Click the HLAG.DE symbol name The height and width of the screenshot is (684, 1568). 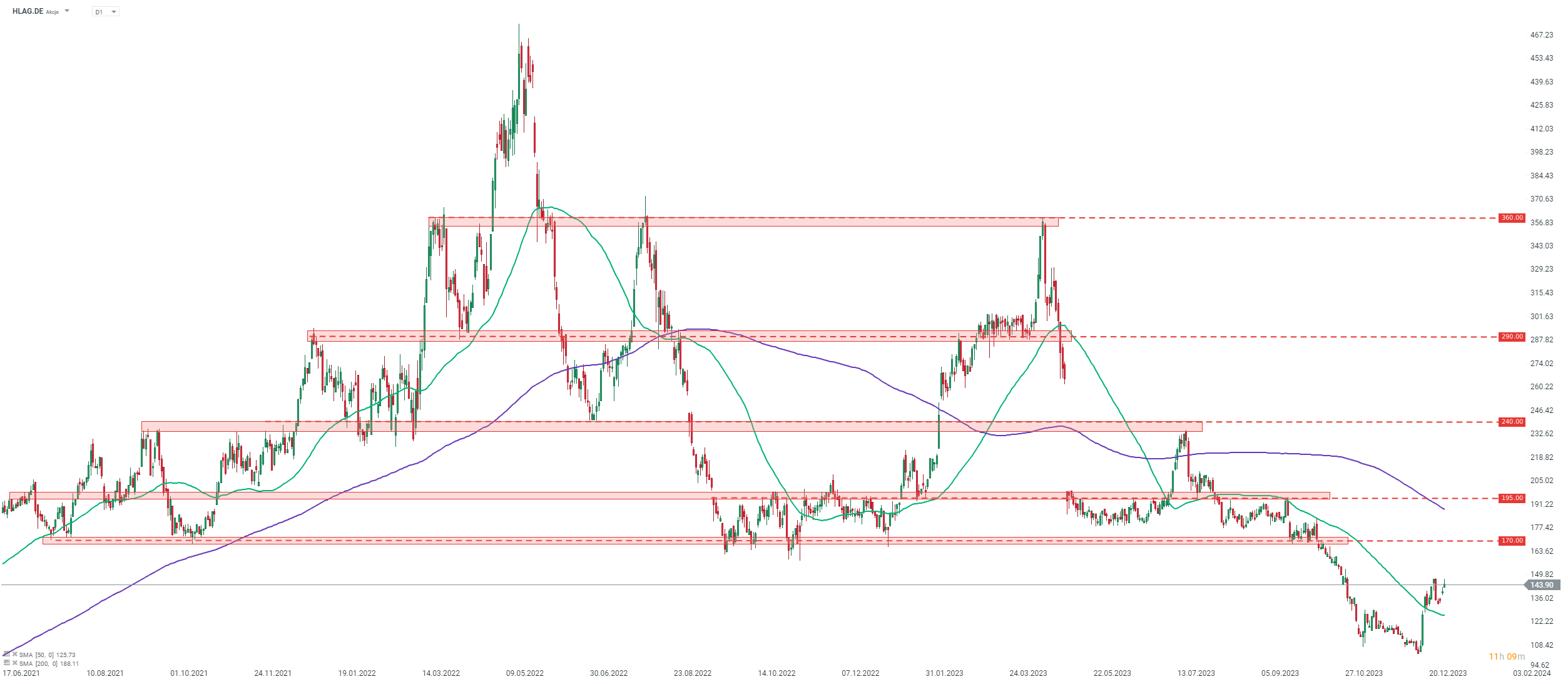click(x=28, y=11)
